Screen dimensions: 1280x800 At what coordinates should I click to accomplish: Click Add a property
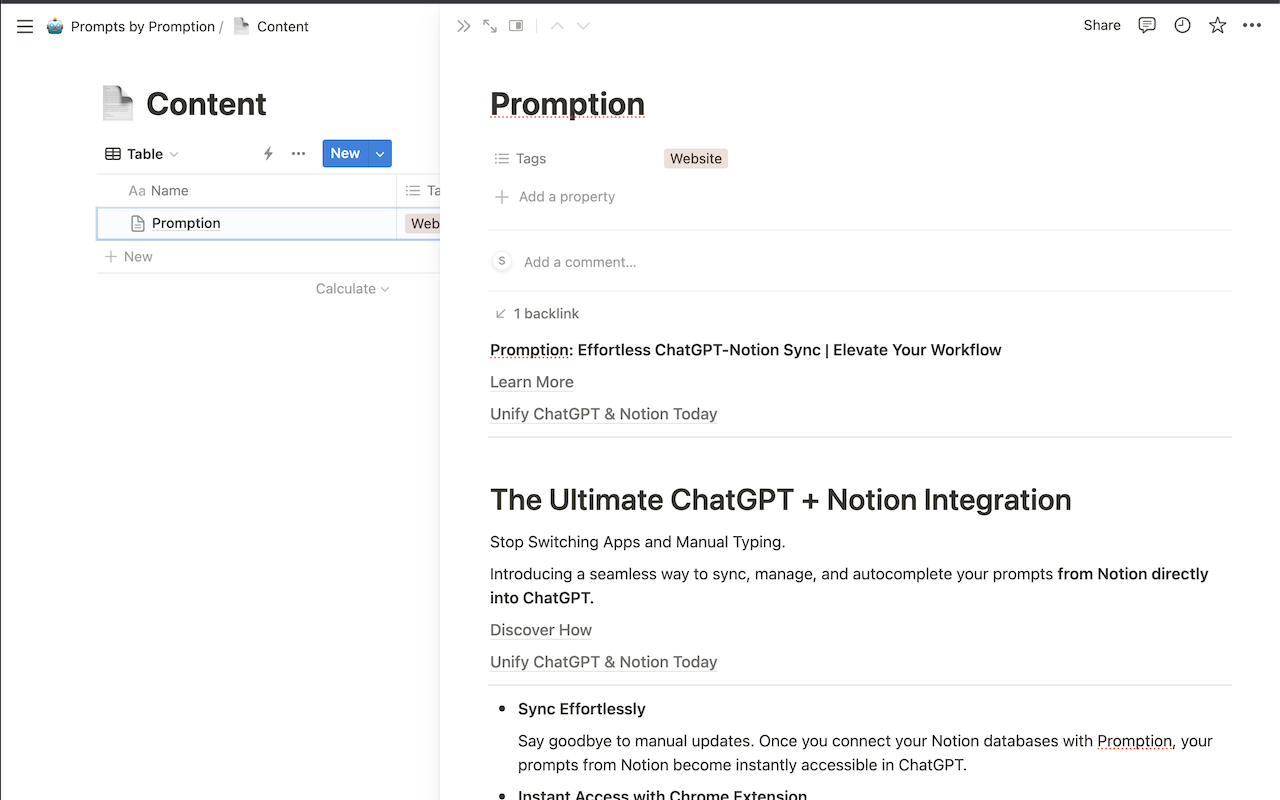[x=555, y=197]
